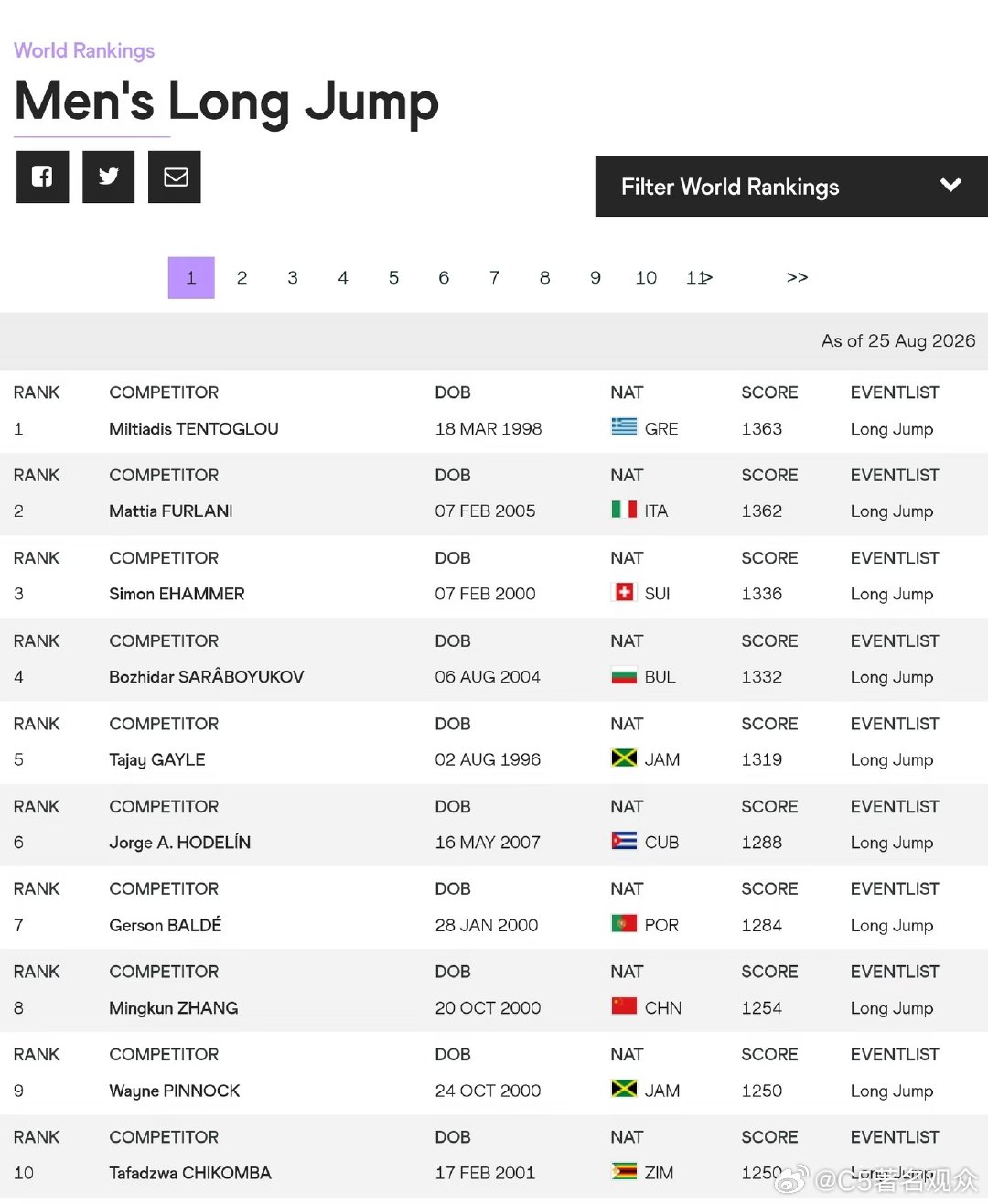Share rankings via email icon
This screenshot has height=1204, width=988.
(175, 177)
